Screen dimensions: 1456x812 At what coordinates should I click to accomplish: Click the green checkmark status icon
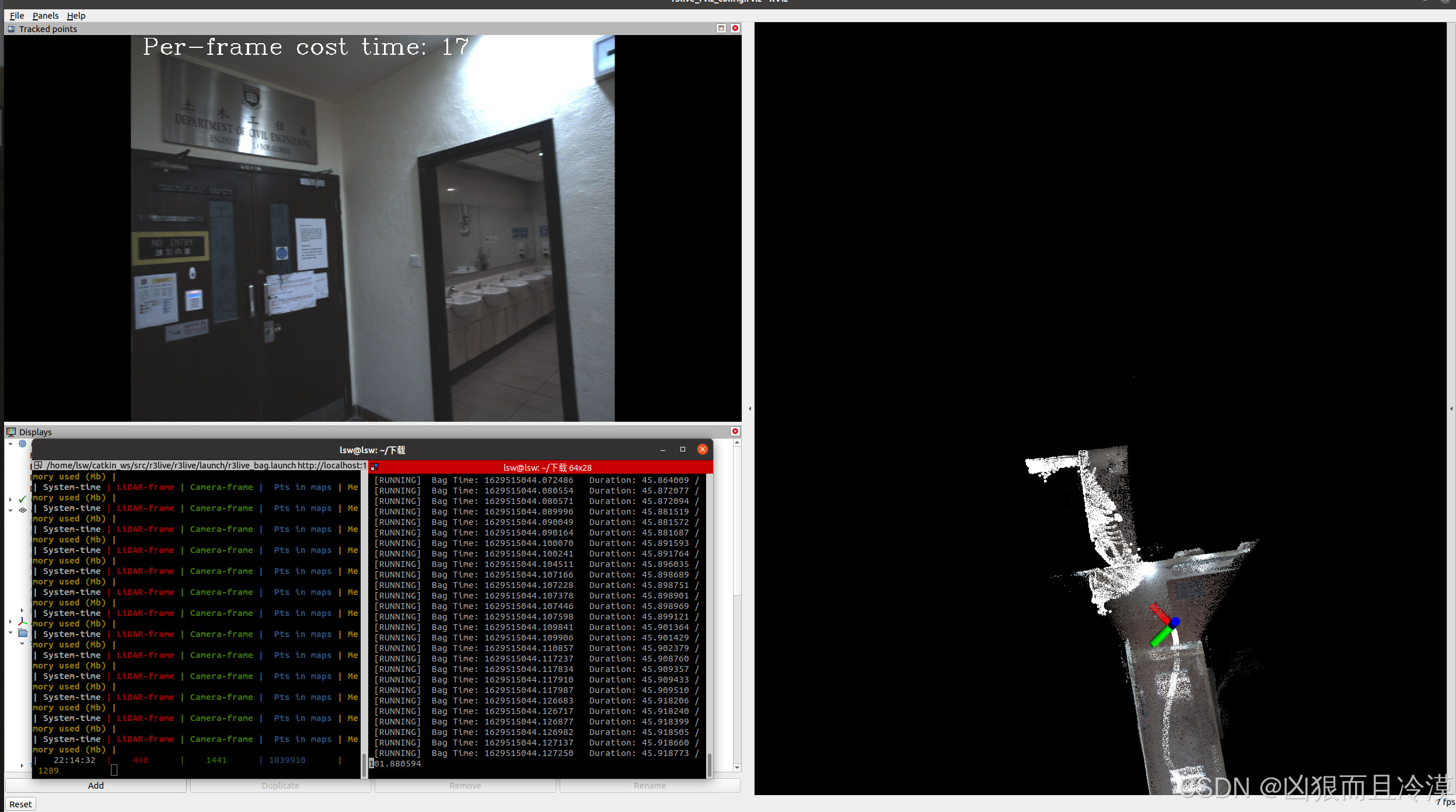22,499
